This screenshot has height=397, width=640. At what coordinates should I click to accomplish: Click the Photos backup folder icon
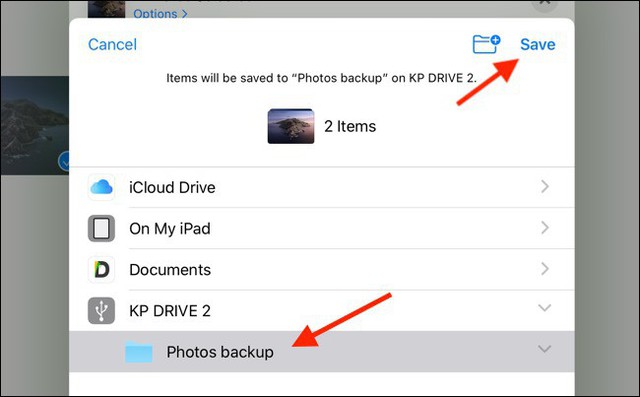pos(139,352)
